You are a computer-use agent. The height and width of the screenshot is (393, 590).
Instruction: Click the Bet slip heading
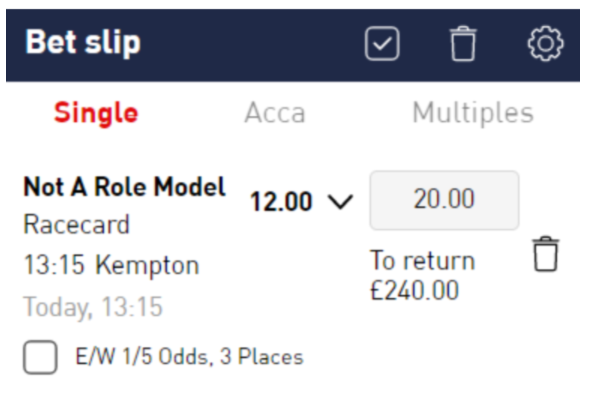tap(83, 43)
